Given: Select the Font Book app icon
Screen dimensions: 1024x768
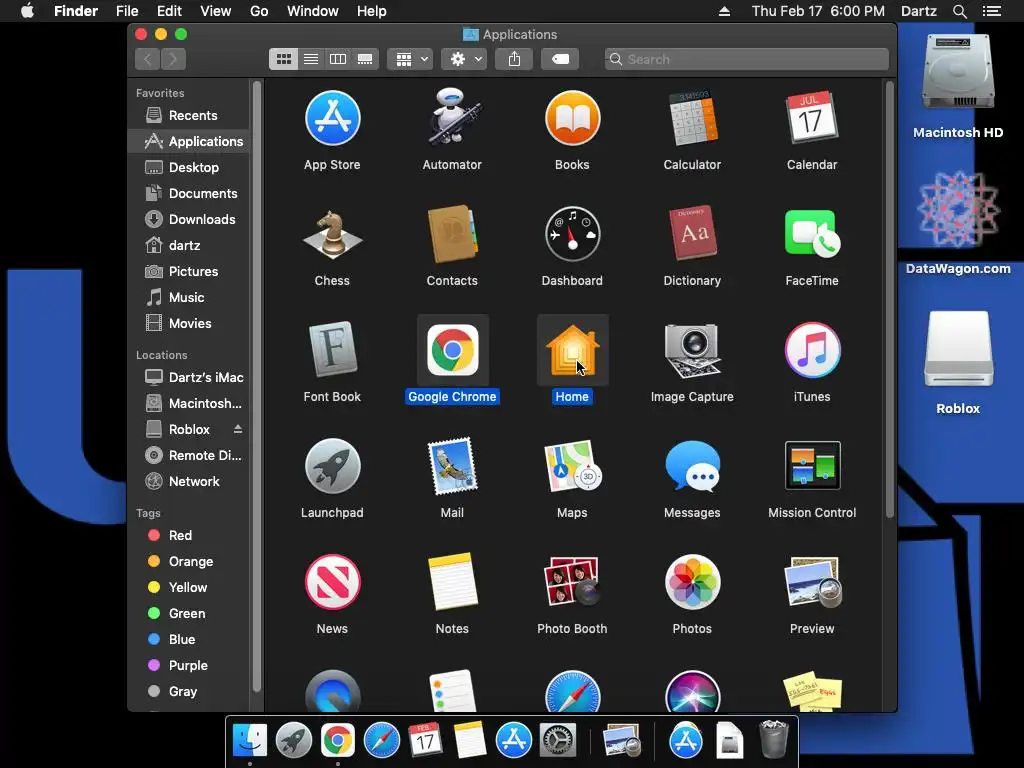Looking at the screenshot, I should click(x=332, y=350).
